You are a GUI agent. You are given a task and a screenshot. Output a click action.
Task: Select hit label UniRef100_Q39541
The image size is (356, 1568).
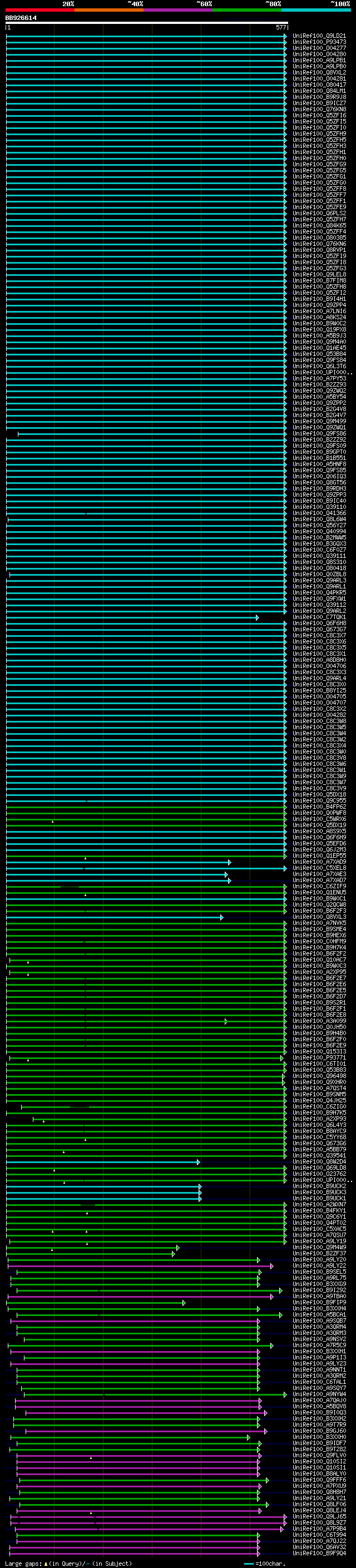pos(319,1155)
